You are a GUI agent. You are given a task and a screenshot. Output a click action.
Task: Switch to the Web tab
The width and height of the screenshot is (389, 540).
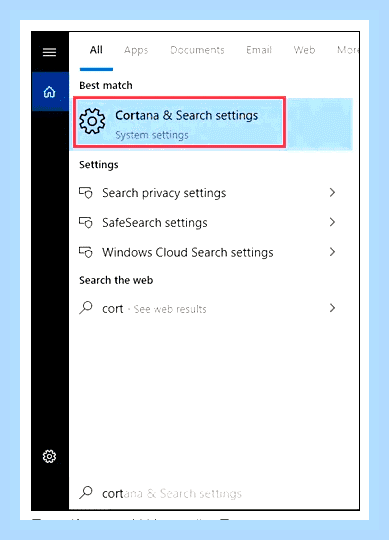click(x=304, y=50)
